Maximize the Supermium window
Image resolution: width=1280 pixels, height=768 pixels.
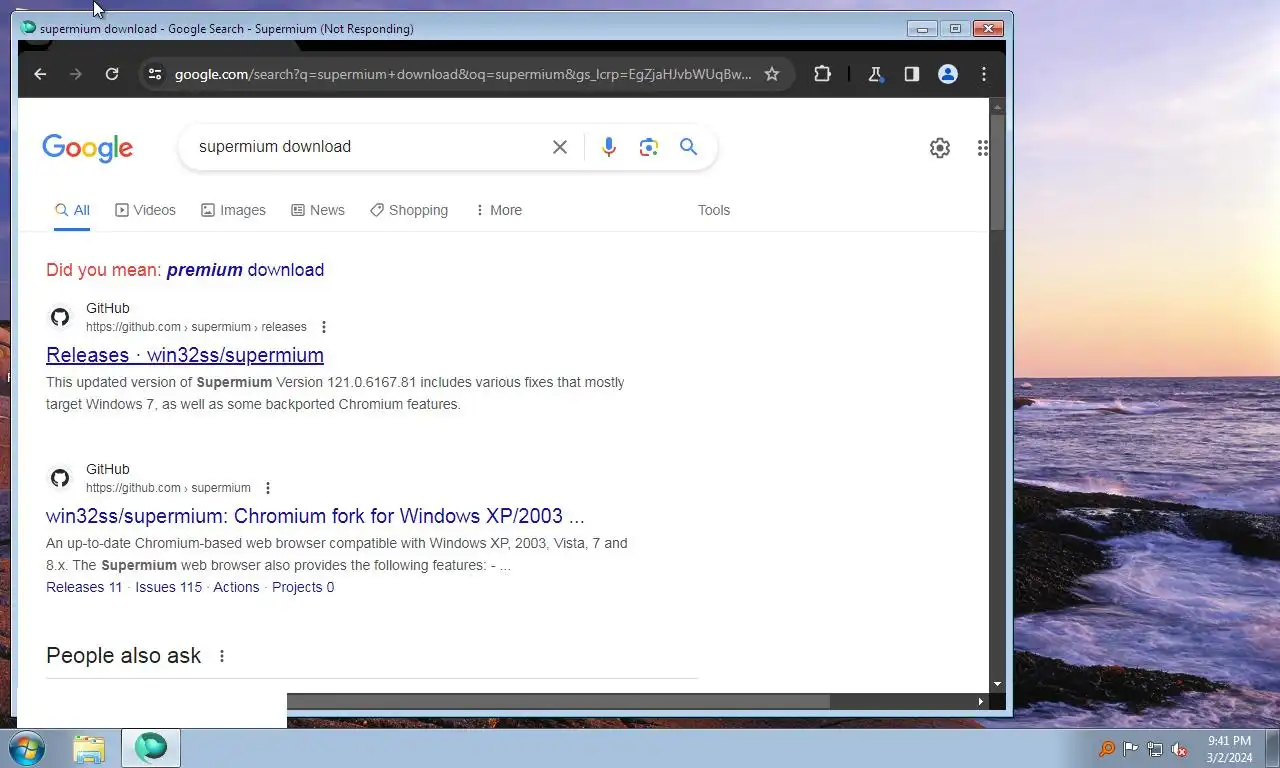coord(955,29)
